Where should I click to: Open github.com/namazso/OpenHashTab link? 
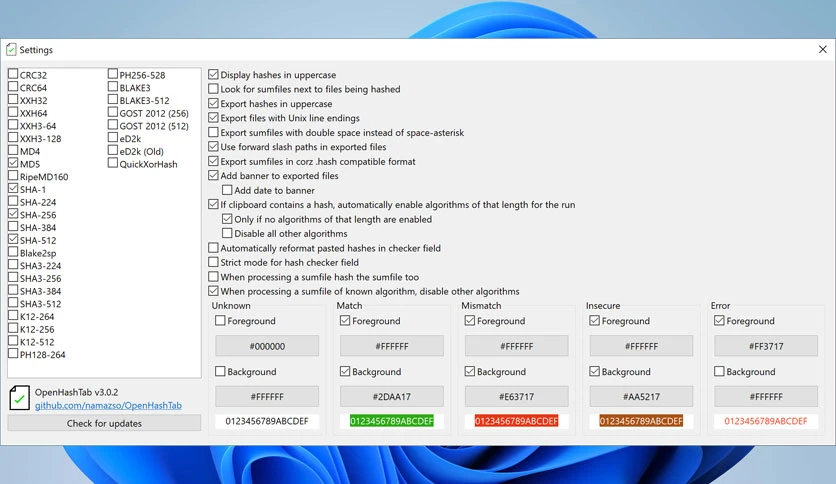click(x=108, y=406)
